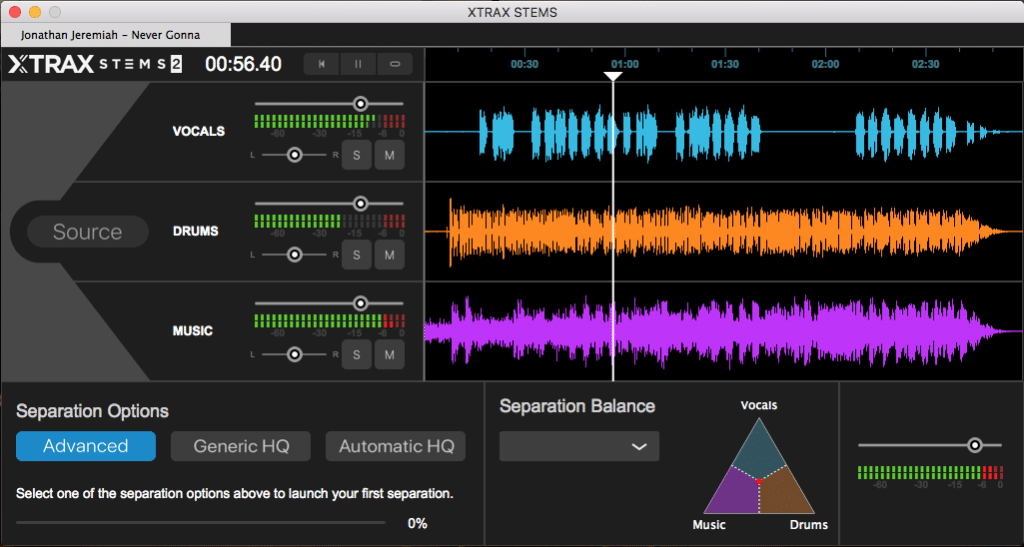The image size is (1024, 547).
Task: Click the playhead marker on timeline
Action: click(613, 76)
